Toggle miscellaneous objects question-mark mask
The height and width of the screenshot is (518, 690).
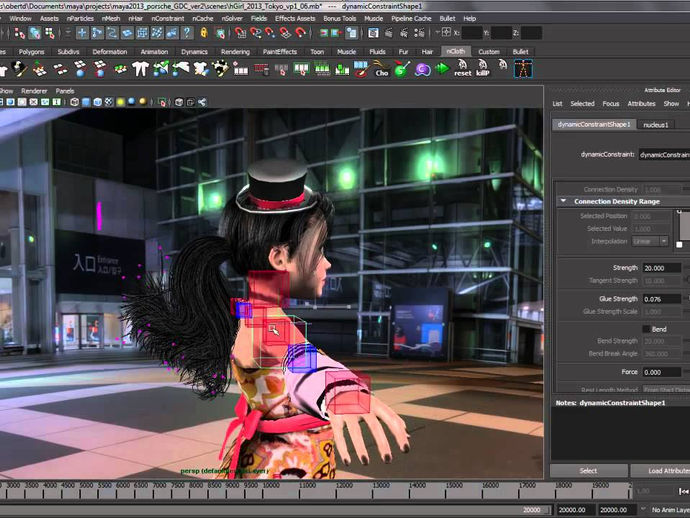point(187,33)
